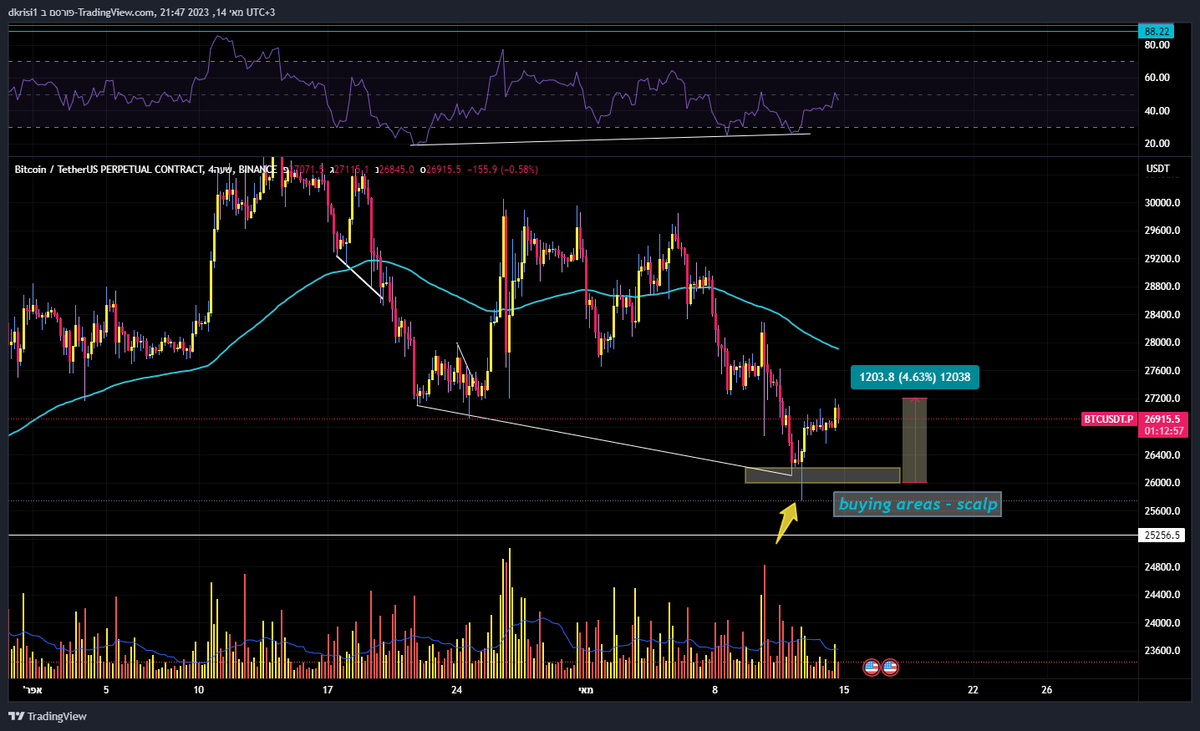Screen dimensions: 1200x731
Task: Click the 80.00 level on RSI scale
Action: [1158, 45]
